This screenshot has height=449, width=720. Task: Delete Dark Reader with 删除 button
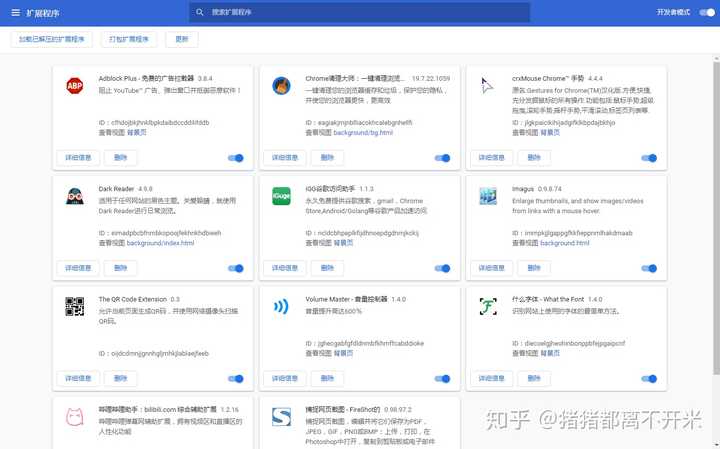(120, 268)
